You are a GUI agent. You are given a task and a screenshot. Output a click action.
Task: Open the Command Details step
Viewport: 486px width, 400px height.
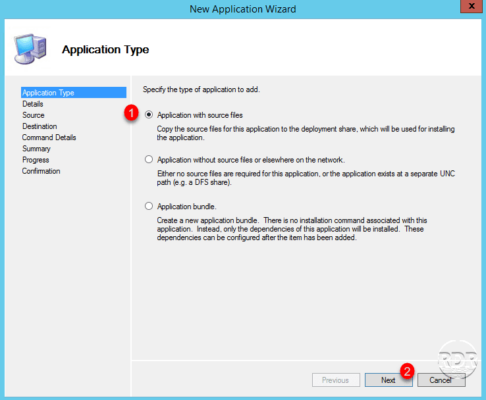[x=49, y=137]
